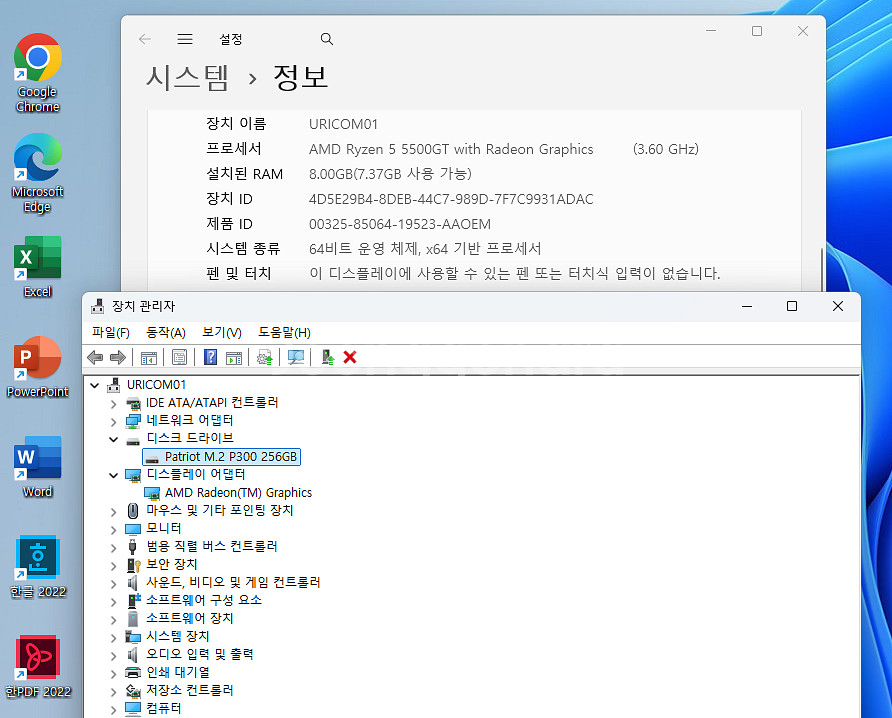Open the 보기(V) menu in Device Manager
This screenshot has height=718, width=892.
click(220, 332)
